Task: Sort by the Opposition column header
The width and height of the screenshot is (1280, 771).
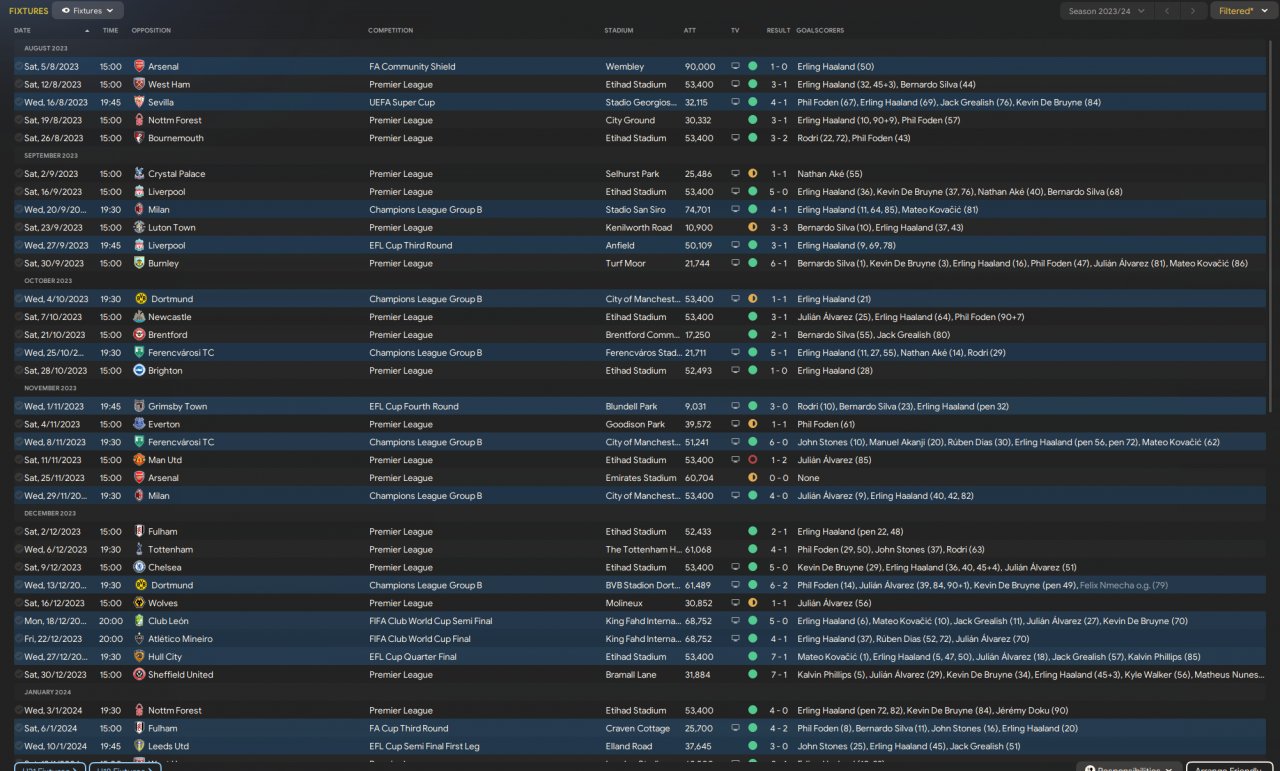Action: click(151, 30)
